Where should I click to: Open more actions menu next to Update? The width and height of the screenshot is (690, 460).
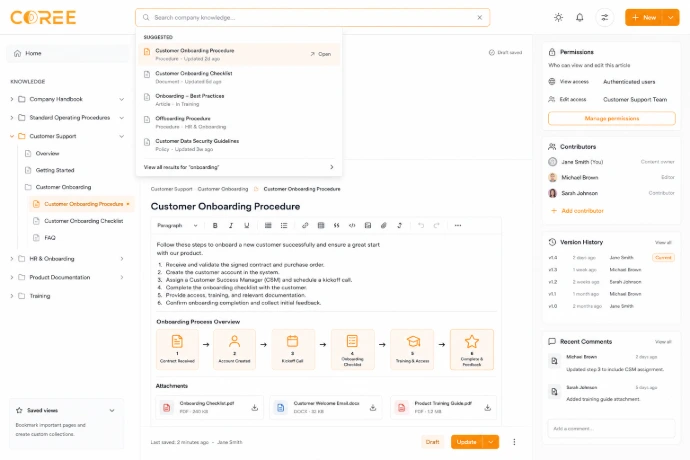tap(514, 442)
